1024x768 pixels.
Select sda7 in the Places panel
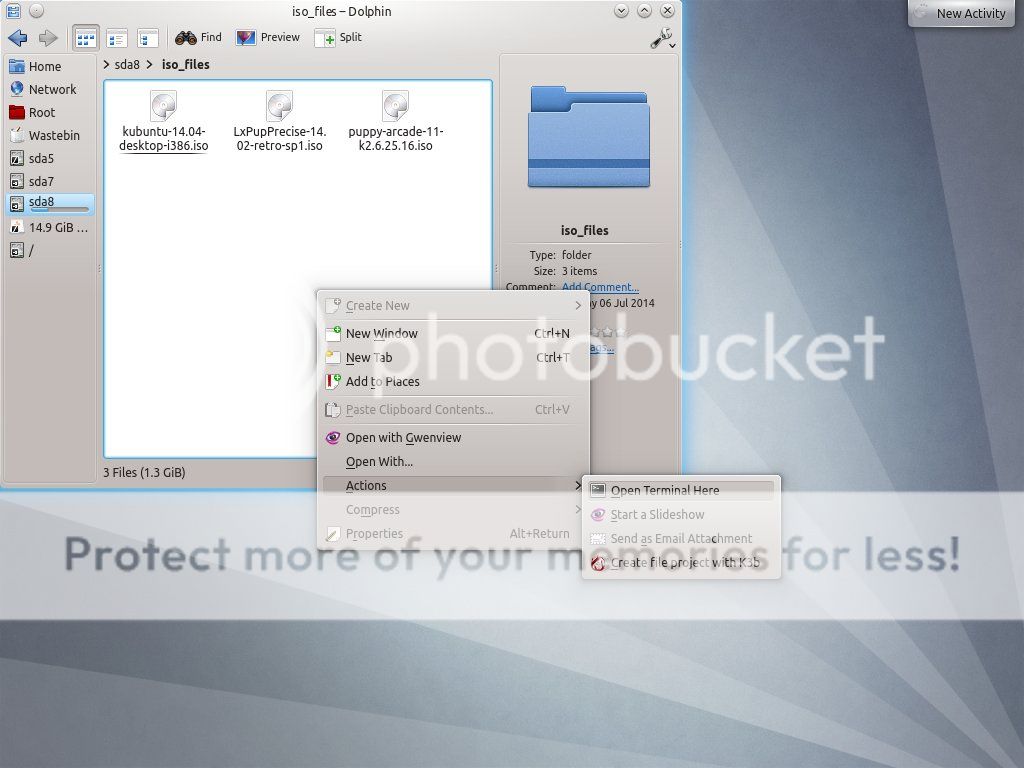pos(50,181)
